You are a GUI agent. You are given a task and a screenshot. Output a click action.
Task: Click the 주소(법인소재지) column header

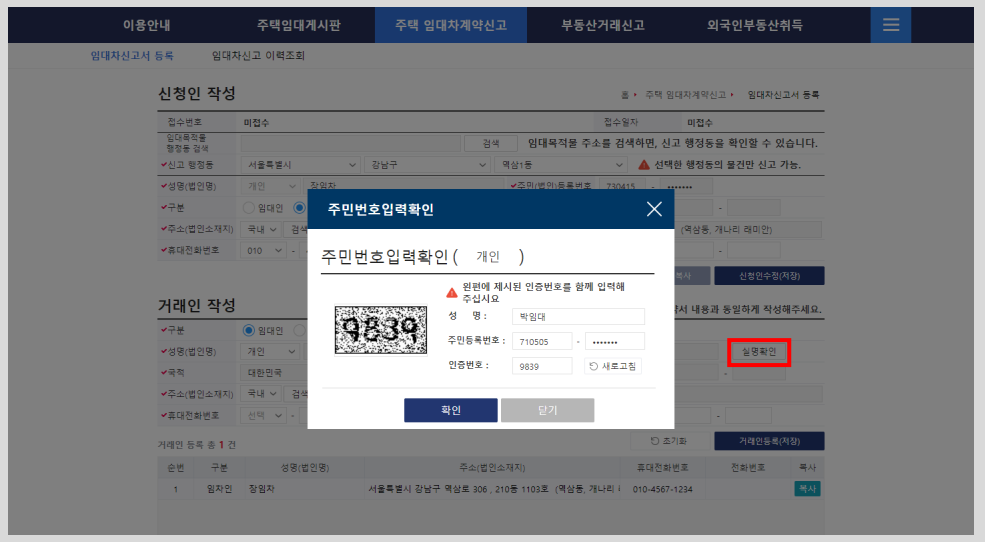point(492,467)
